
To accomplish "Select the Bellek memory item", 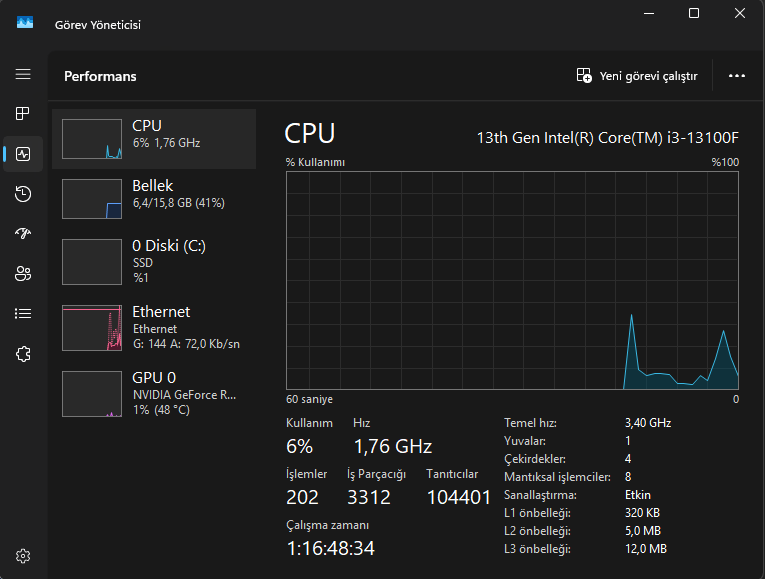I will coord(154,198).
